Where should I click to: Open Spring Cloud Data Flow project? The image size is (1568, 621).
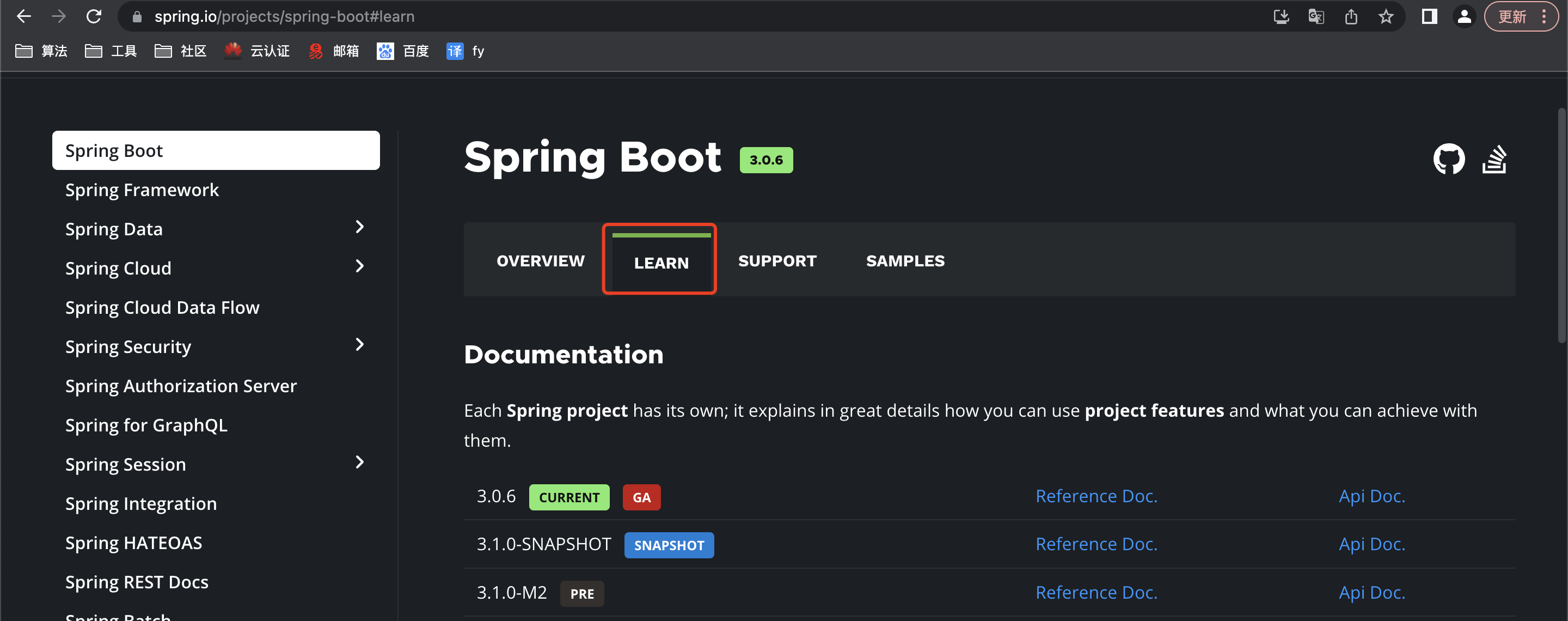pyautogui.click(x=163, y=307)
